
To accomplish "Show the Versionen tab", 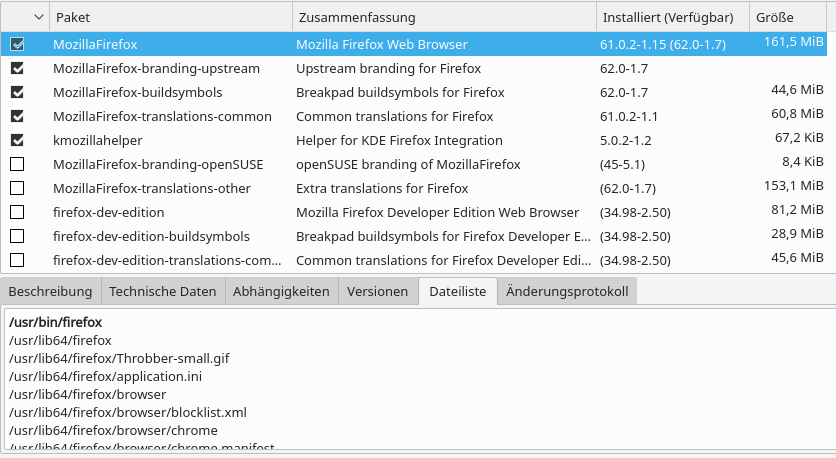I will tap(377, 292).
